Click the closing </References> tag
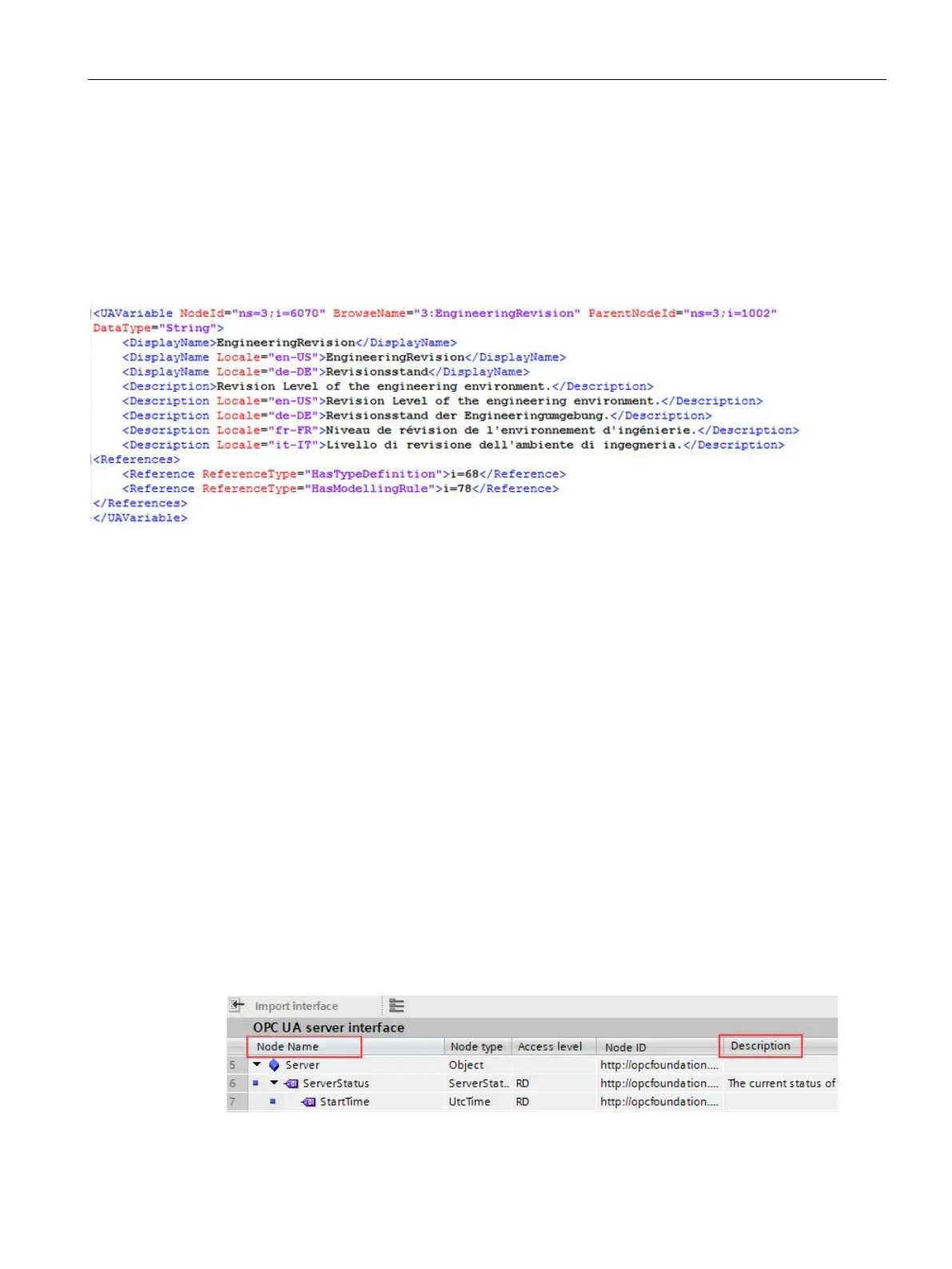 pos(140,504)
